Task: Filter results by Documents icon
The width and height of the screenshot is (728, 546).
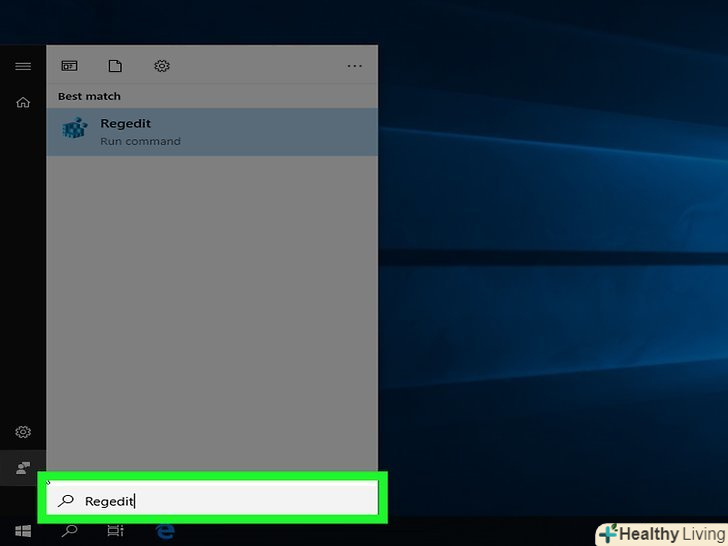Action: click(115, 66)
